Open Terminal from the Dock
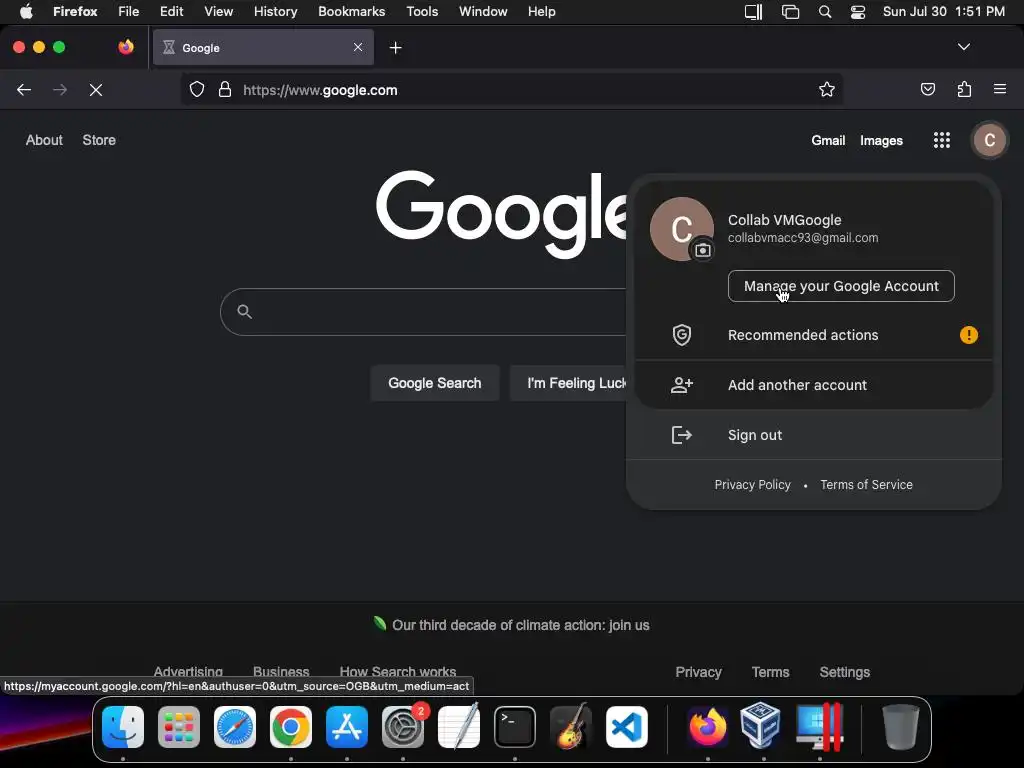The height and width of the screenshot is (768, 1024). (x=515, y=727)
